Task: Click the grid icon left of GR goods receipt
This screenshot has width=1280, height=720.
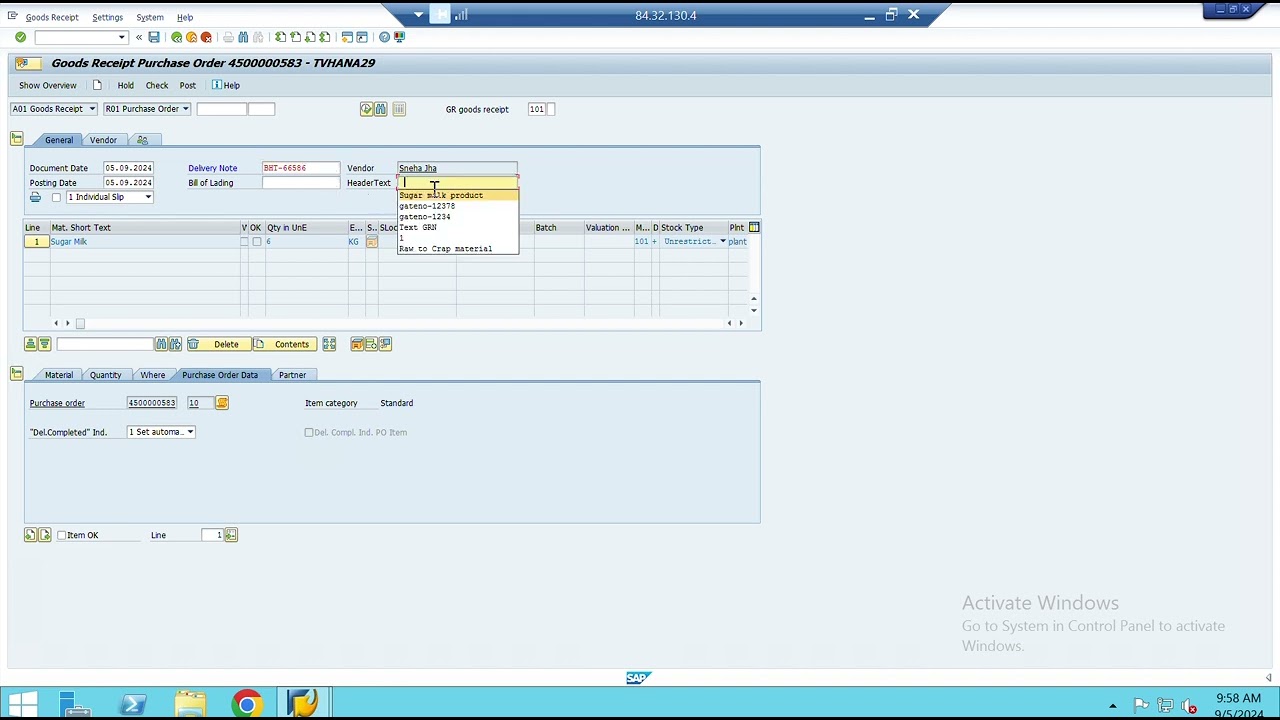Action: coord(399,109)
